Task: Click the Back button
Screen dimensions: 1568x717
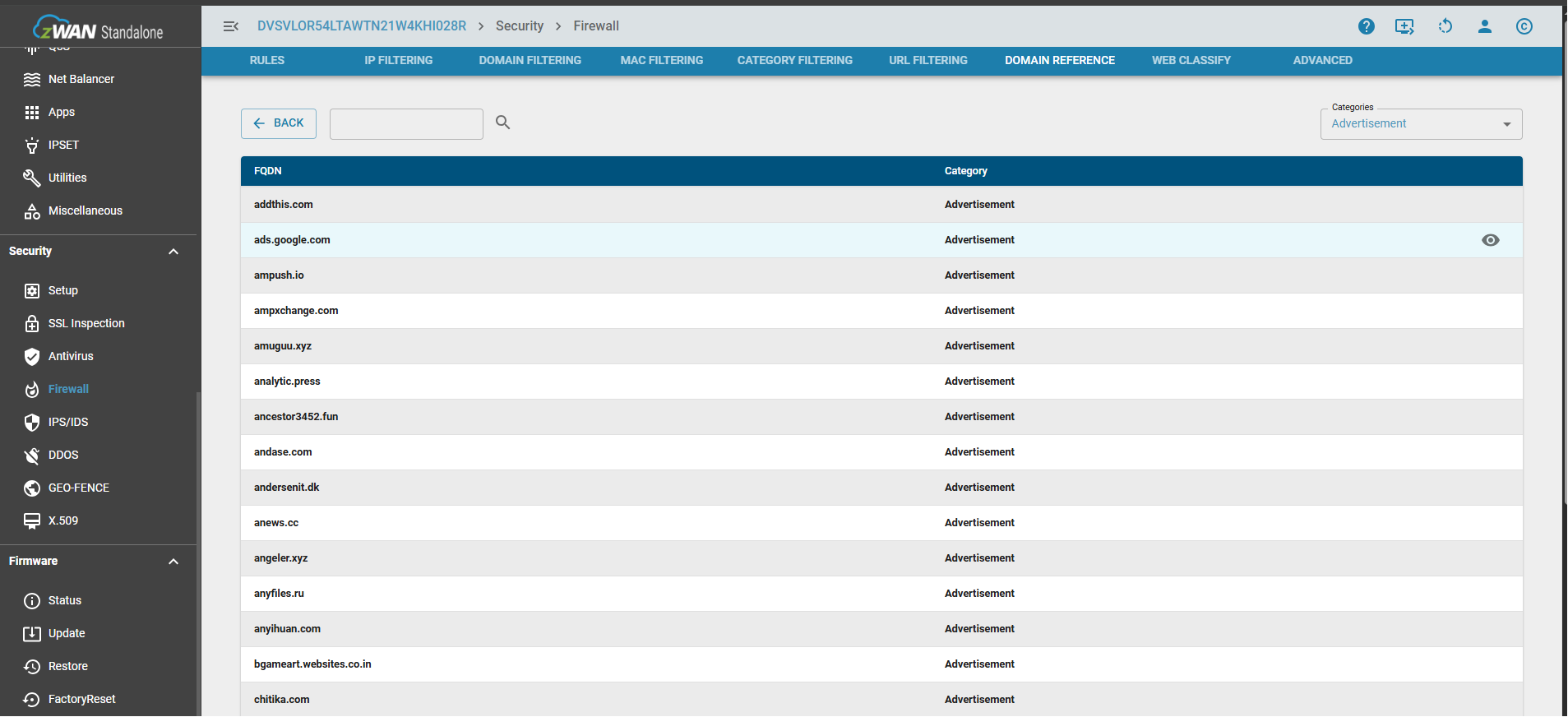Action: (279, 123)
